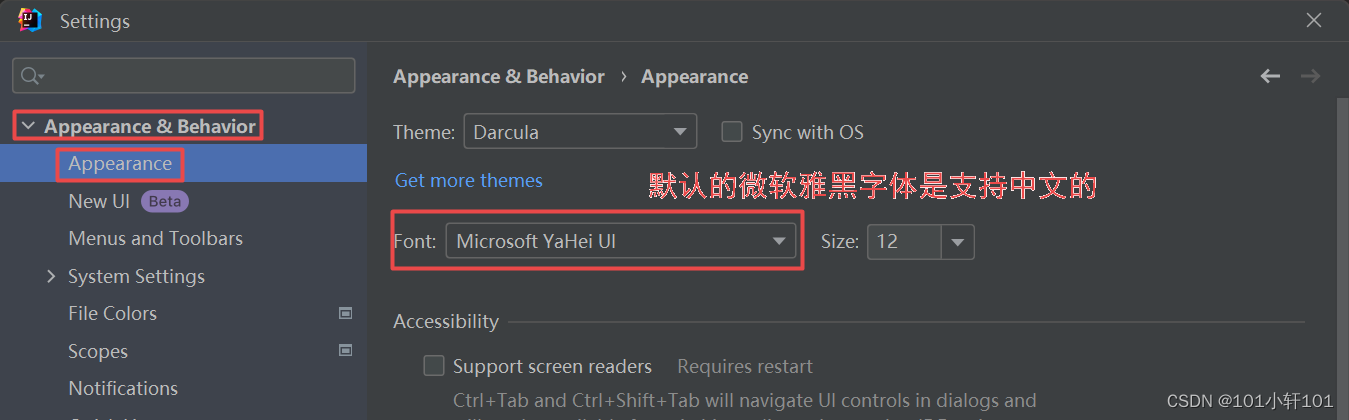Enable Sync with OS checkbox
The image size is (1349, 420).
pyautogui.click(x=732, y=132)
